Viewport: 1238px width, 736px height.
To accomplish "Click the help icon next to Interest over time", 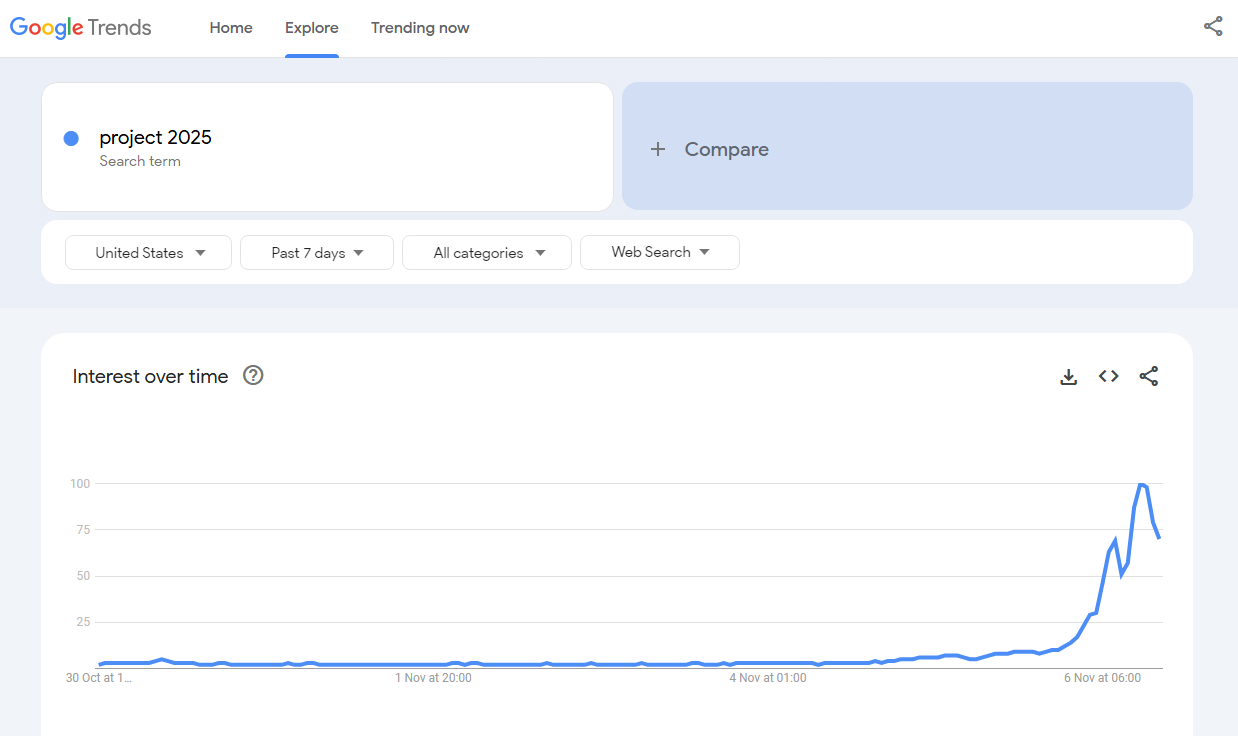I will [253, 376].
